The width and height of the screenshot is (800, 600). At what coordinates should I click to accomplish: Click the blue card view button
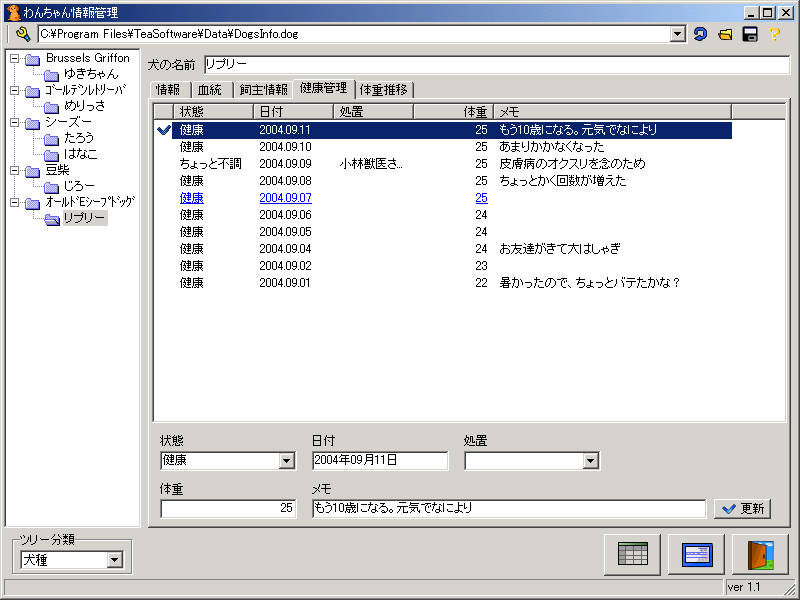point(696,554)
